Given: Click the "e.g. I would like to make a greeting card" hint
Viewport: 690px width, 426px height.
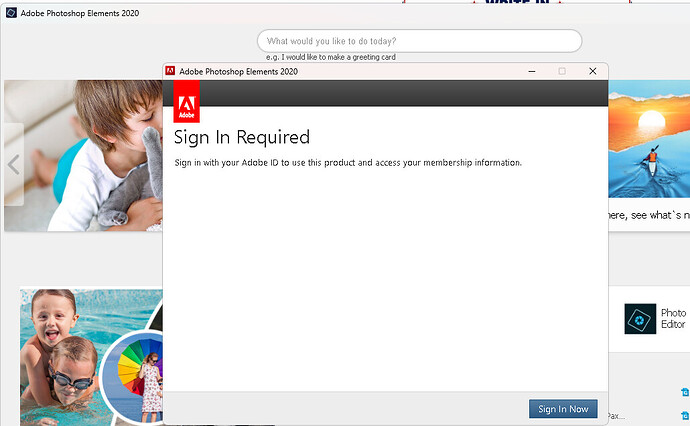Looking at the screenshot, I should point(331,57).
